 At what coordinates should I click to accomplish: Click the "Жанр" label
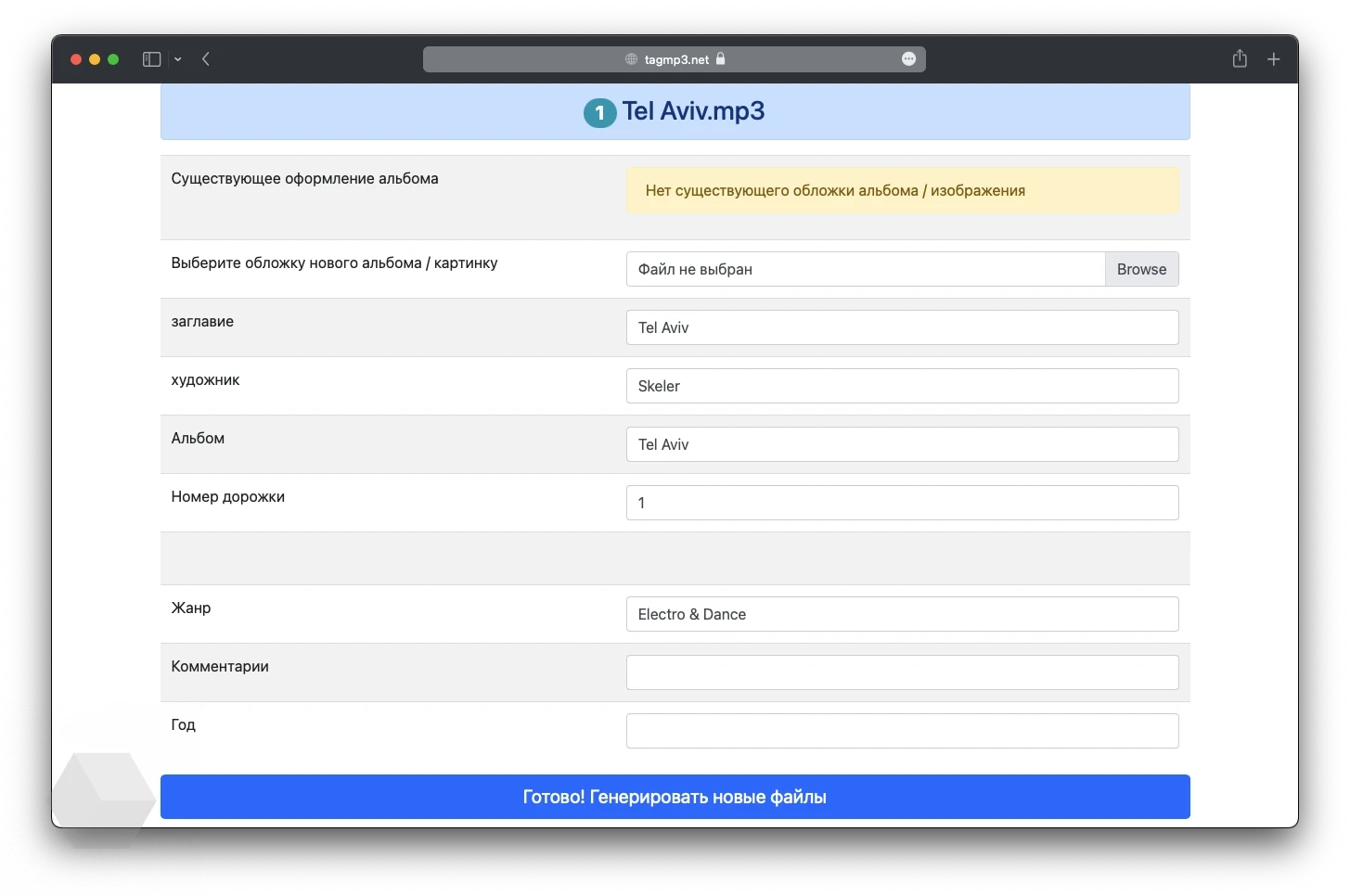(190, 608)
